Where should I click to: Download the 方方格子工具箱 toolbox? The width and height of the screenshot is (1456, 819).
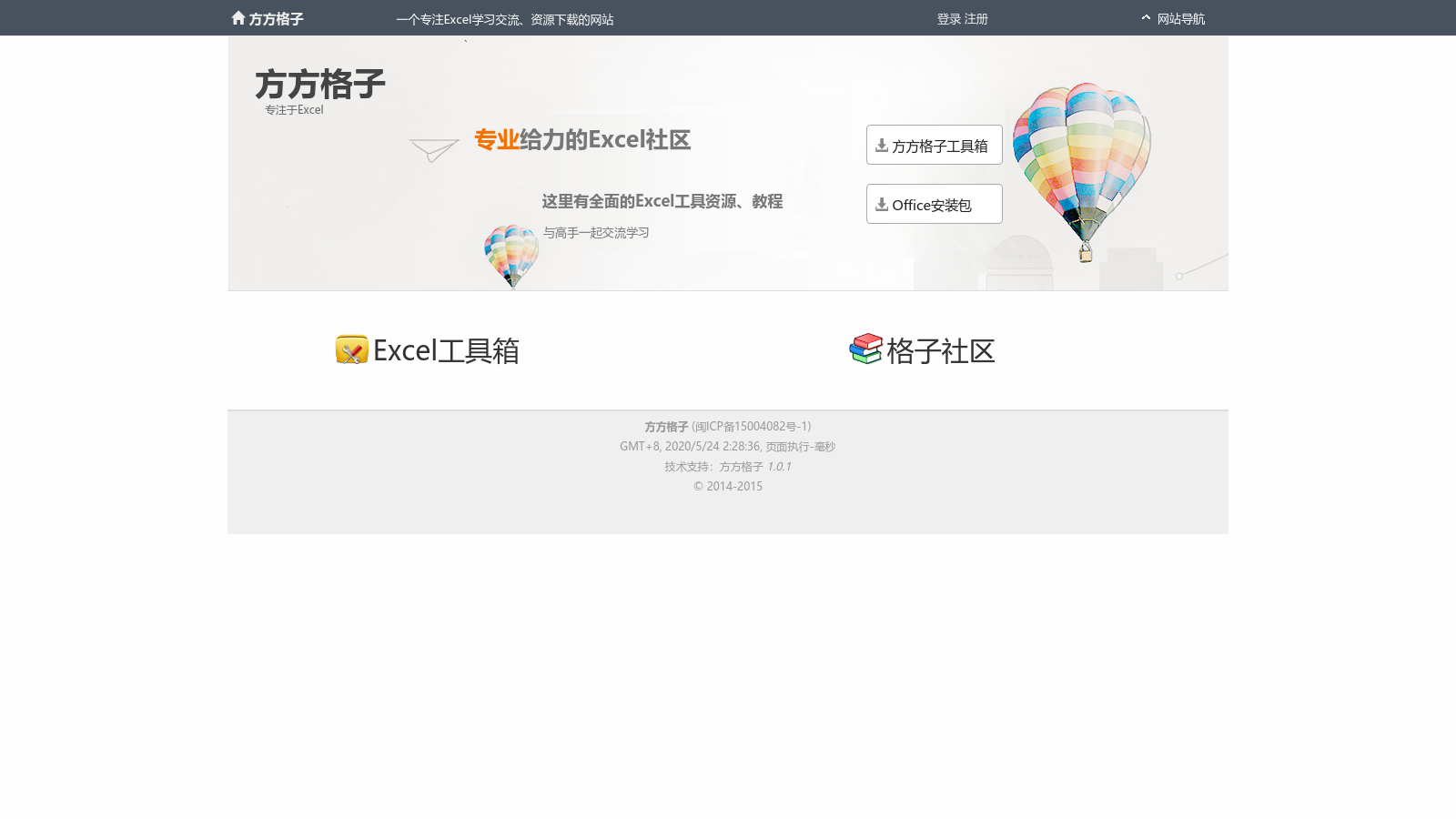[x=935, y=145]
